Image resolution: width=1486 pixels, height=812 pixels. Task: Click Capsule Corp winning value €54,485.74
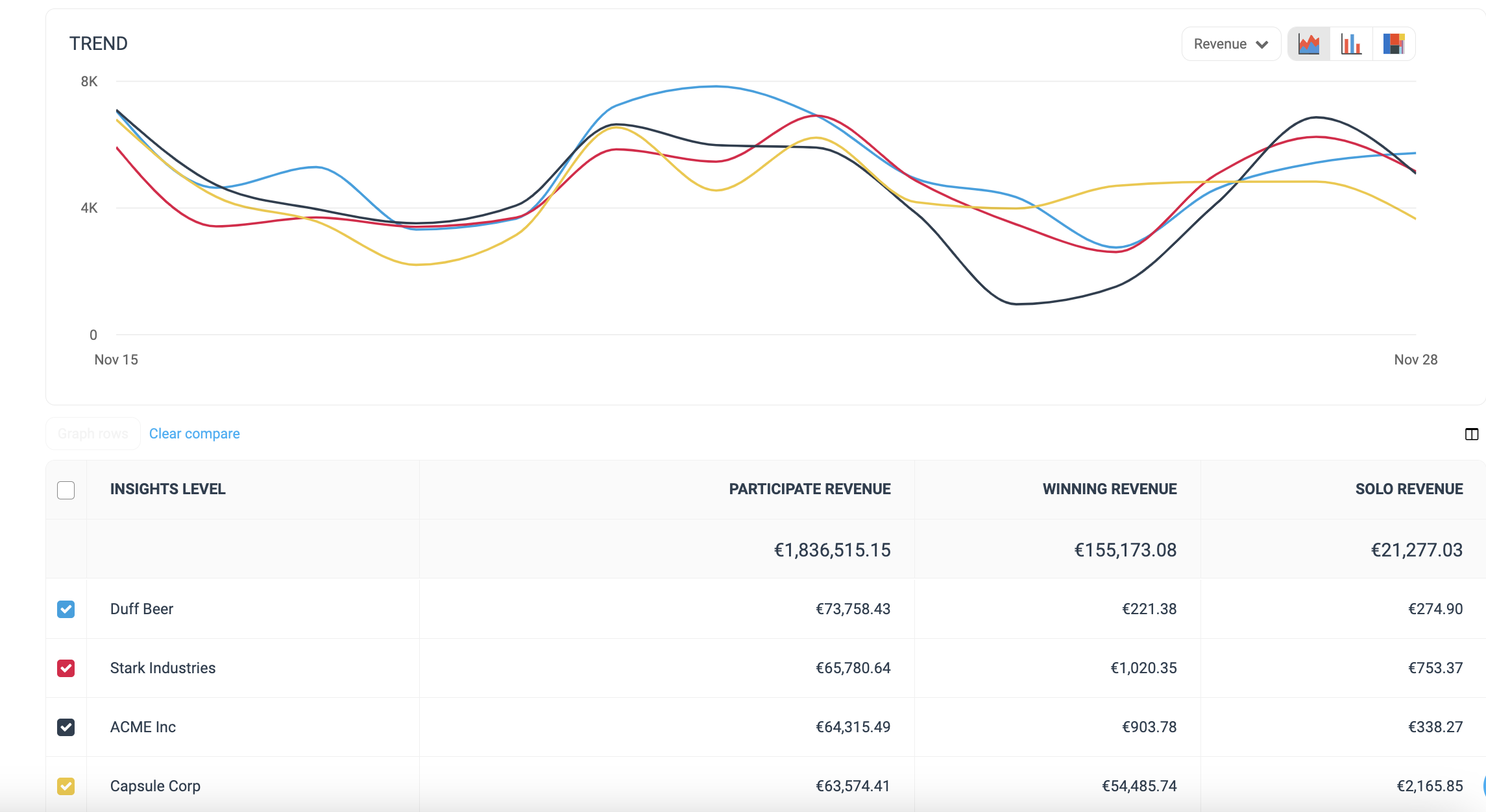click(1139, 786)
